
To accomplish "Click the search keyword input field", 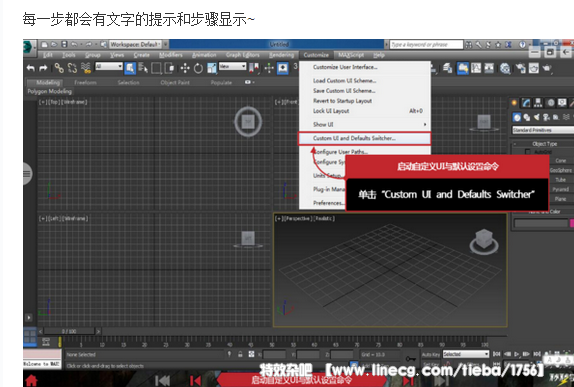I will click(x=426, y=44).
